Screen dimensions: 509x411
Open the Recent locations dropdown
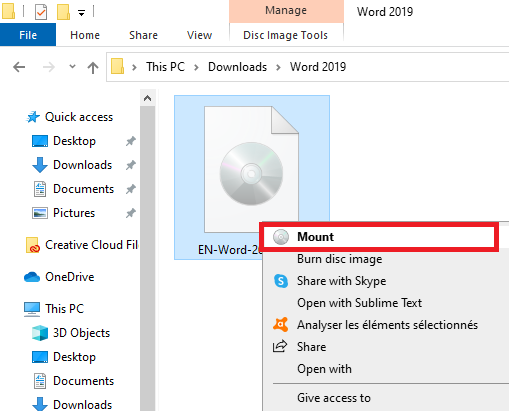click(72, 66)
